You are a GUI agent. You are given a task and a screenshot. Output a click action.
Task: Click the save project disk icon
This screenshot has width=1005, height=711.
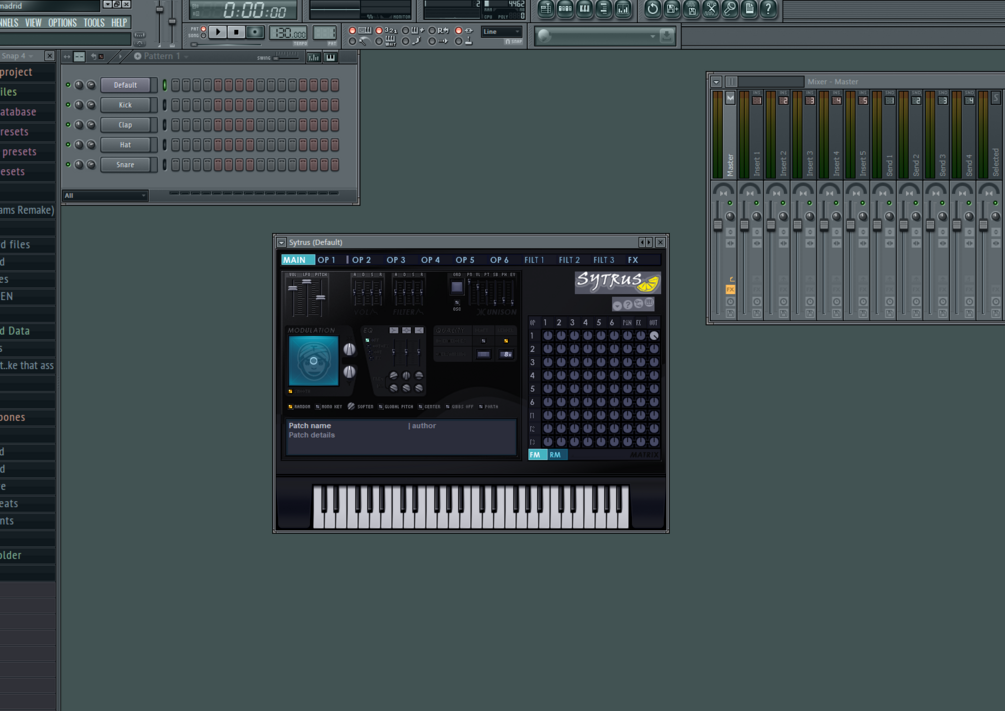672,9
